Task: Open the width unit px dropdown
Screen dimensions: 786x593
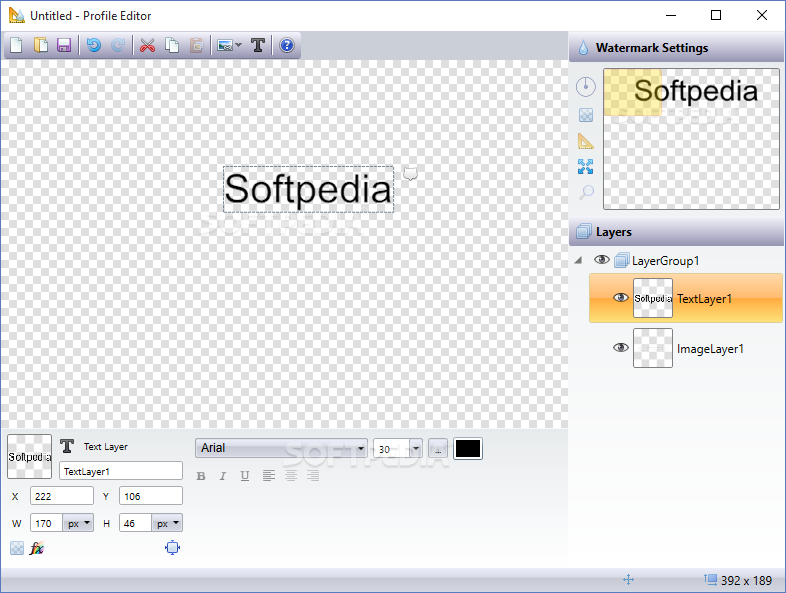Action: [78, 523]
